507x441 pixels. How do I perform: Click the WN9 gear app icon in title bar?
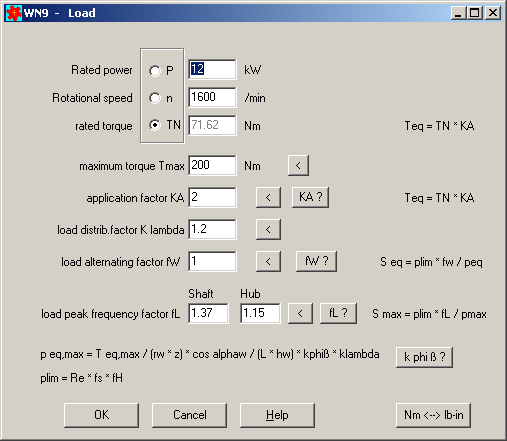[14, 13]
